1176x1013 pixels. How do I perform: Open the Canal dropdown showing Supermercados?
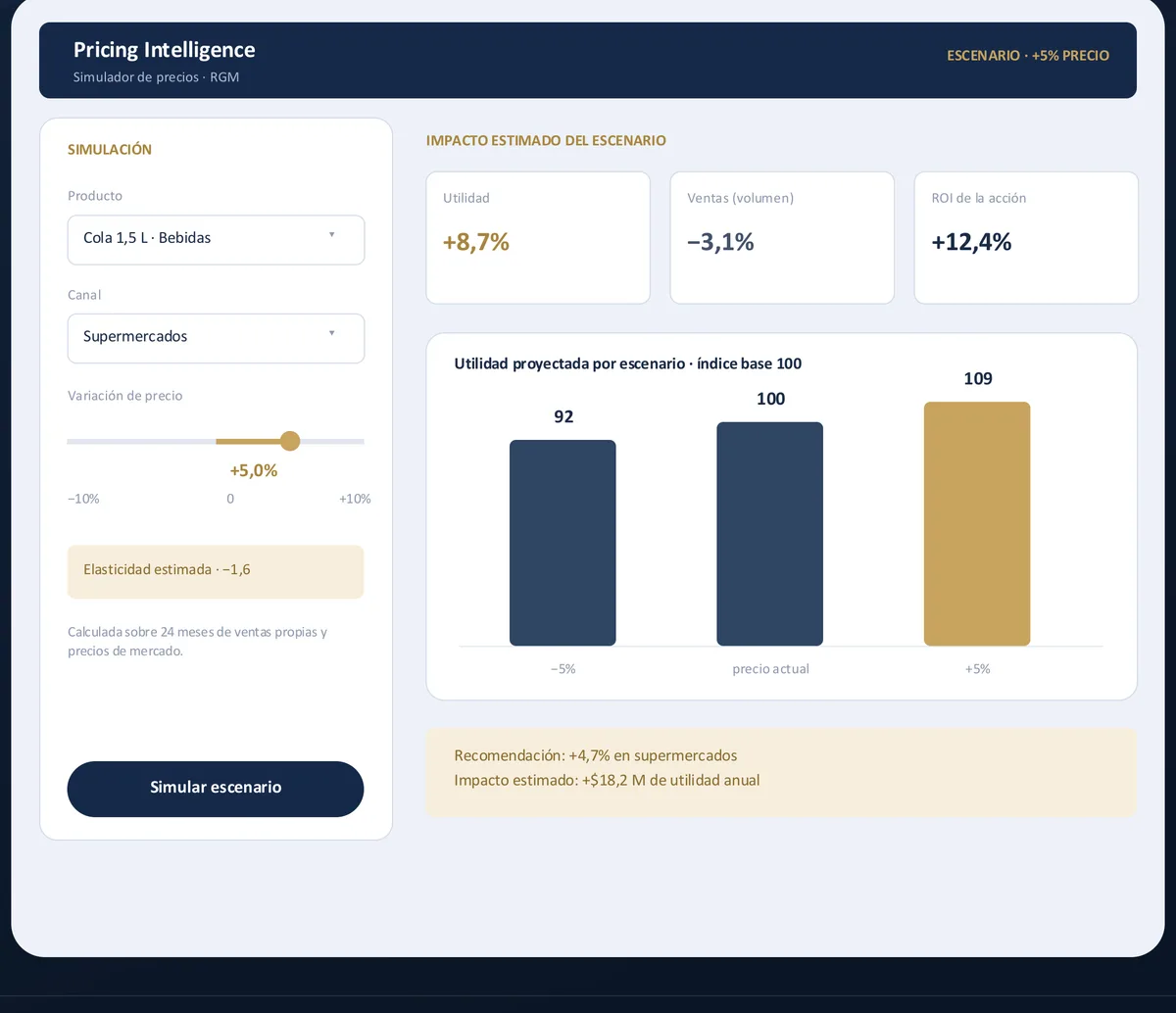coord(216,338)
